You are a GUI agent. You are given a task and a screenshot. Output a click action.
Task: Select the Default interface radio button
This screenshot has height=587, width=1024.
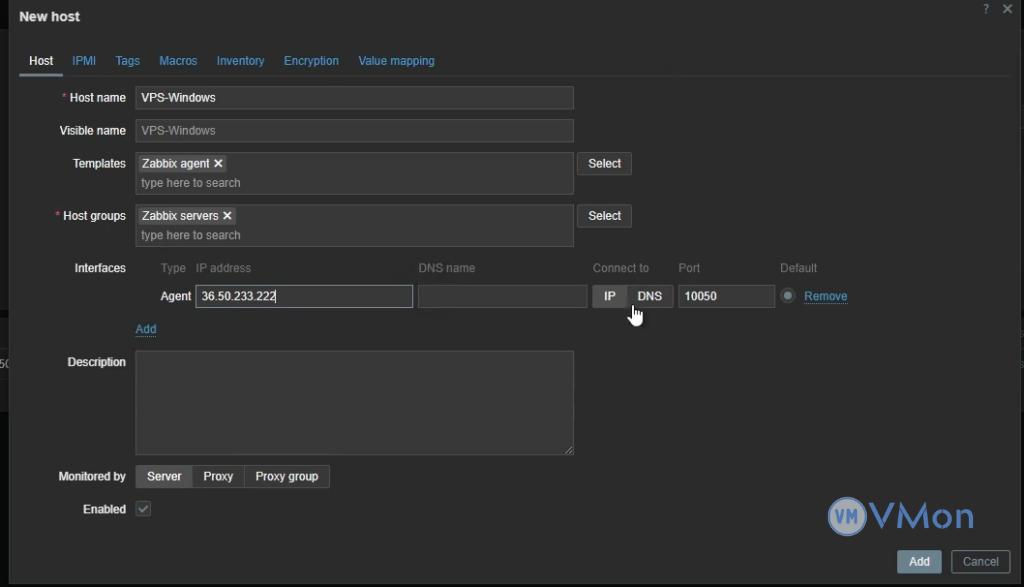click(788, 296)
